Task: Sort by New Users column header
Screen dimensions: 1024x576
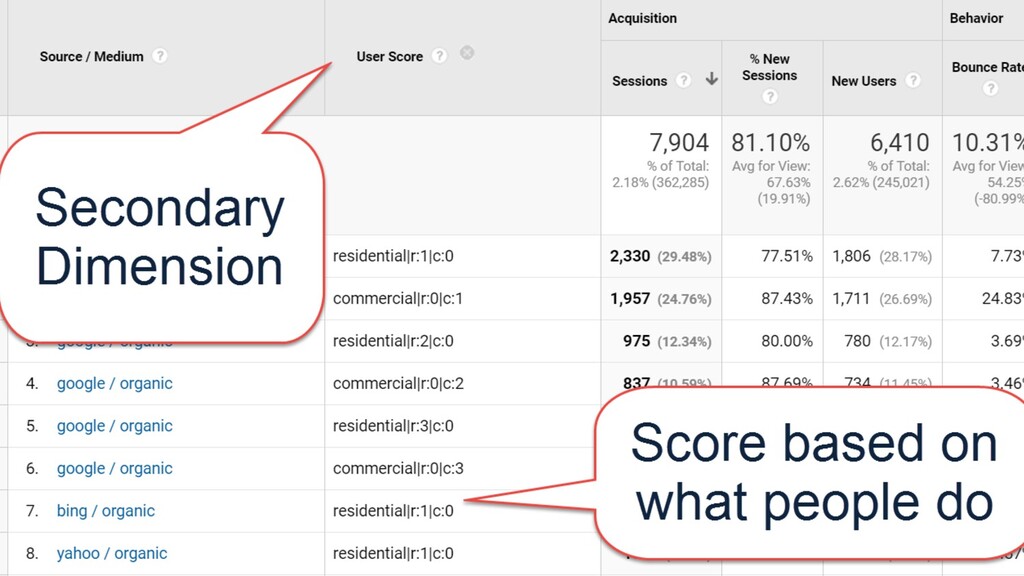Action: point(863,81)
